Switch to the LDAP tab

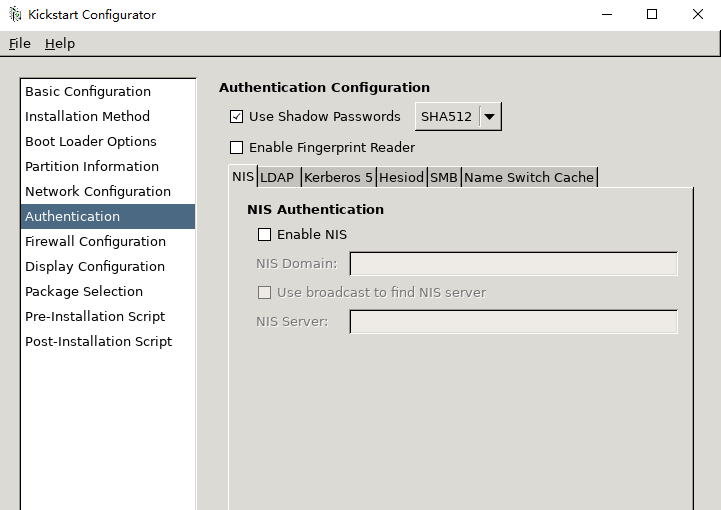[x=279, y=178]
